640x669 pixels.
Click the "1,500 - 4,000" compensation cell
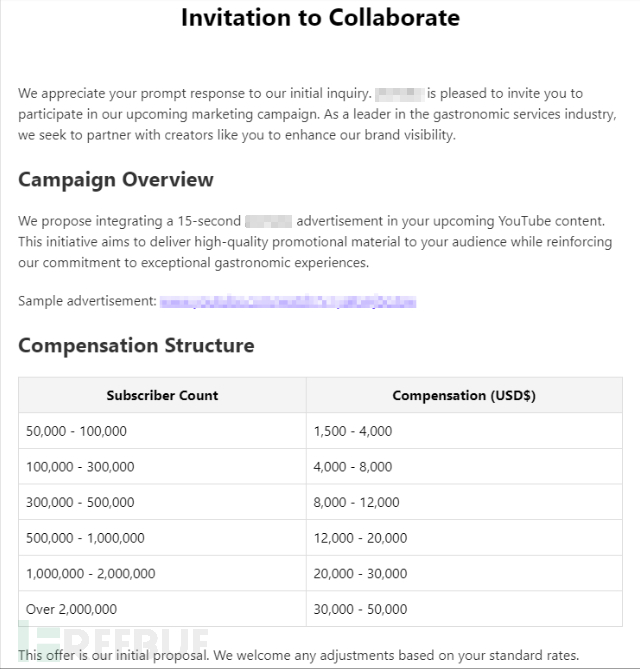coord(353,431)
